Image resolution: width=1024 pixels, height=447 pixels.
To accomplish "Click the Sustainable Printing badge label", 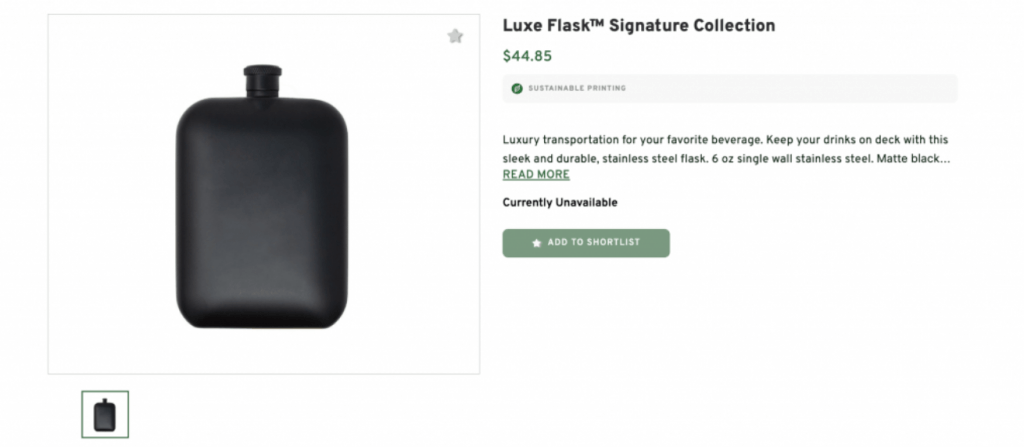I will click(x=577, y=88).
